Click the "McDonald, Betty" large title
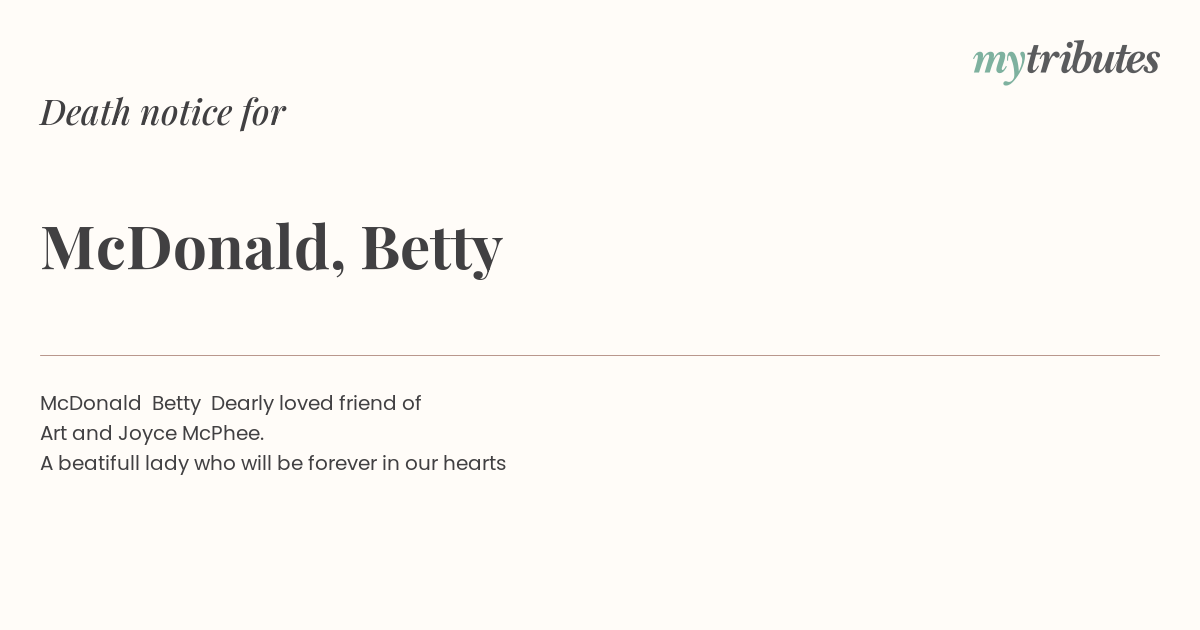 click(x=271, y=247)
